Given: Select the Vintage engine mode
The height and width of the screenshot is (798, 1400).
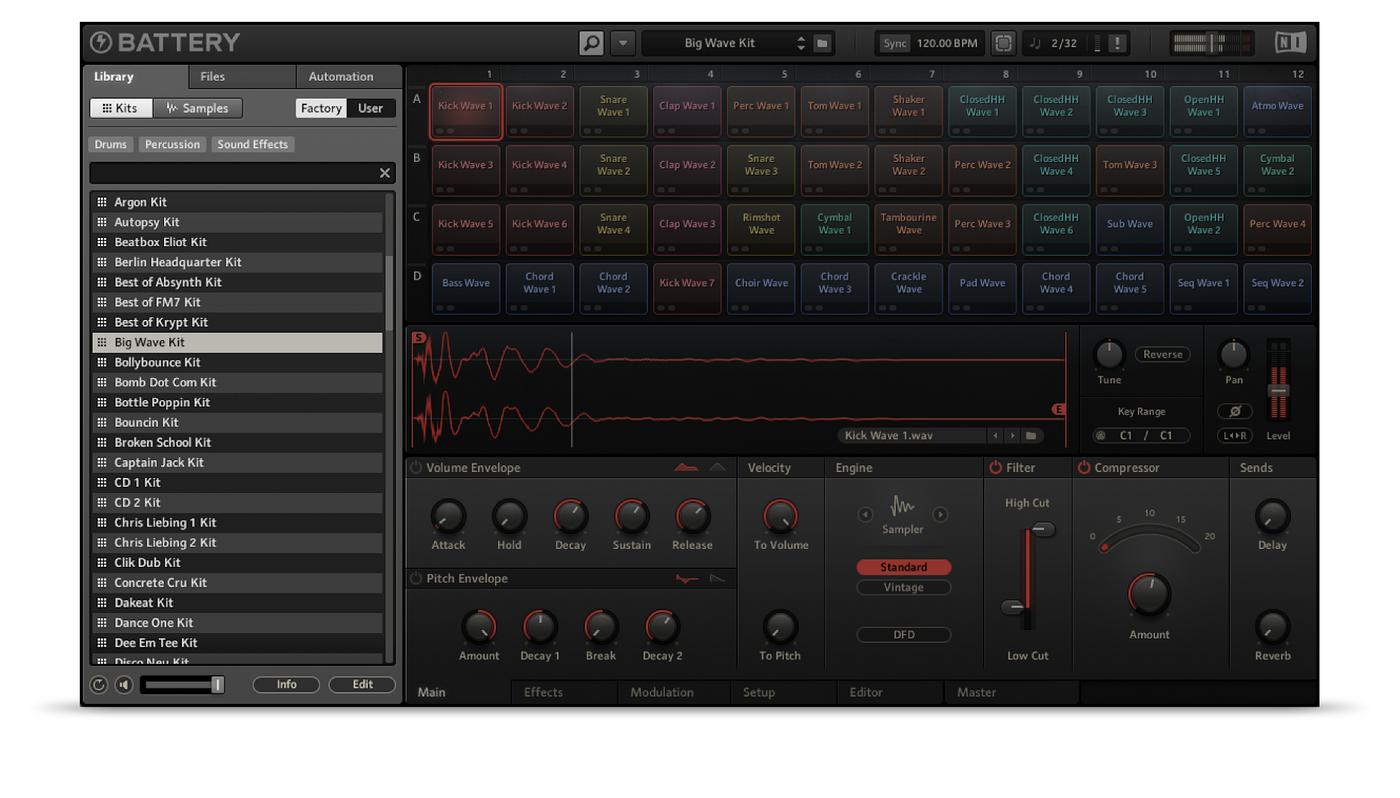Looking at the screenshot, I should click(x=903, y=587).
